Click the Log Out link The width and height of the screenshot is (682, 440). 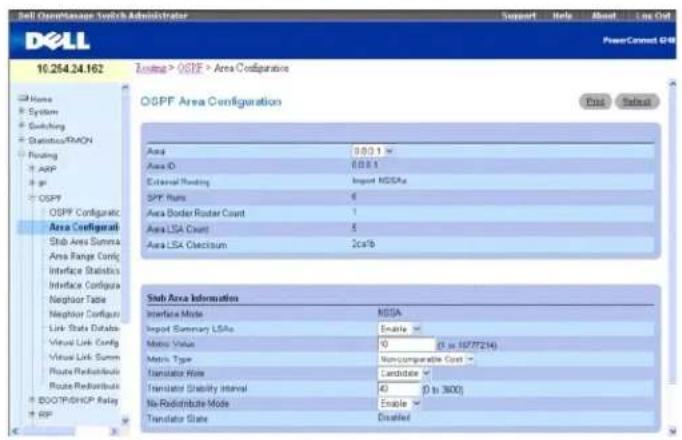click(x=653, y=16)
